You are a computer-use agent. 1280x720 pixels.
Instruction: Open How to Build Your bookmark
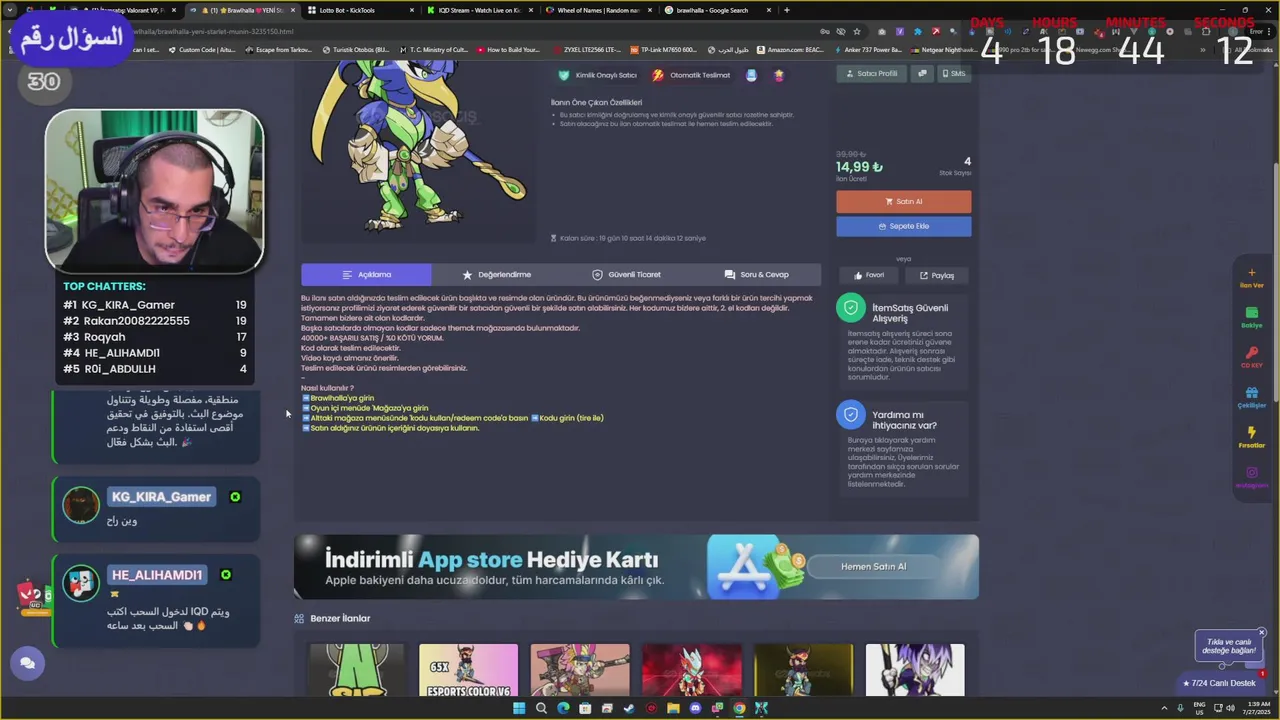[x=509, y=49]
